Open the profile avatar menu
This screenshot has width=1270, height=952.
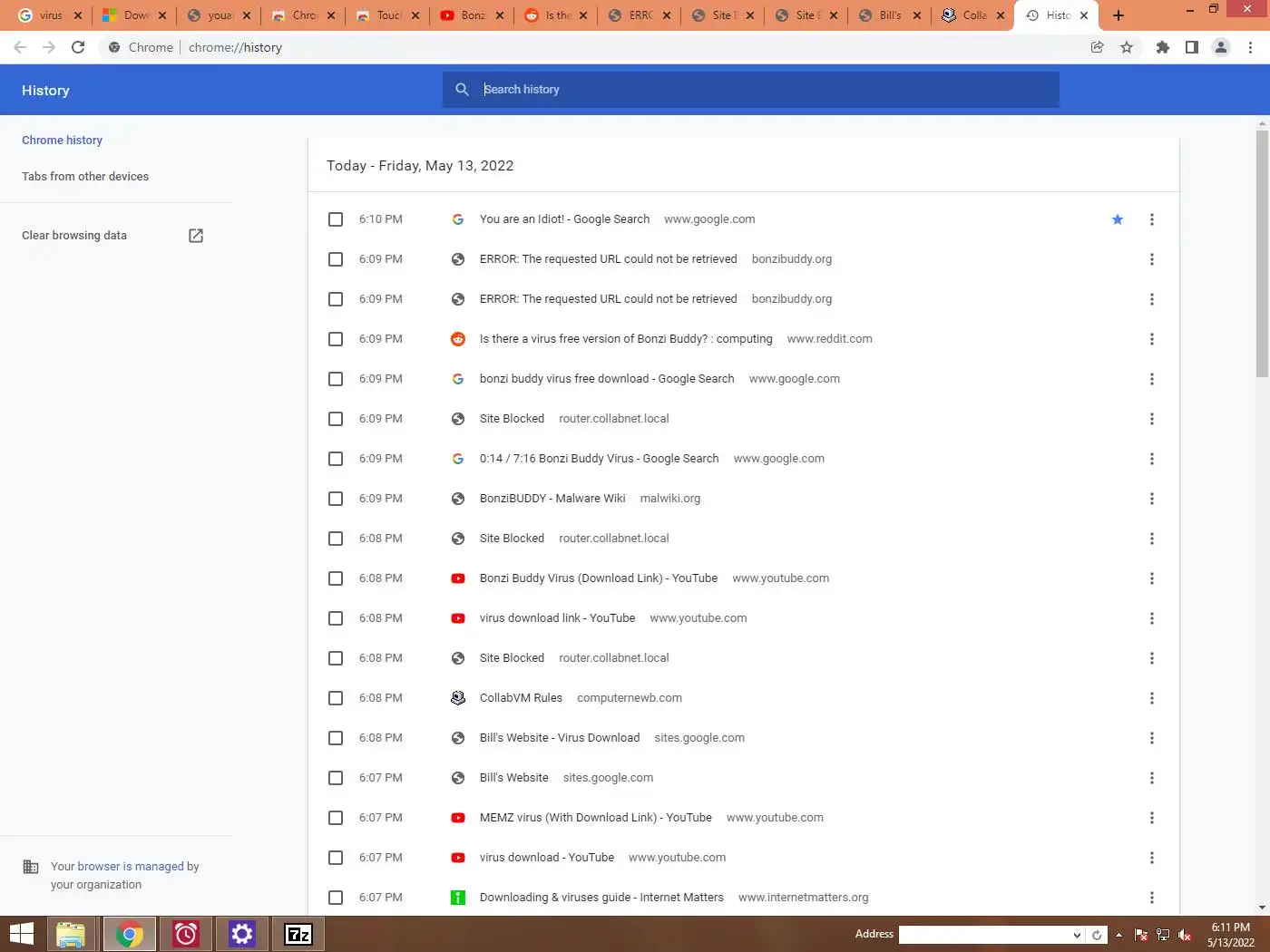pyautogui.click(x=1221, y=47)
